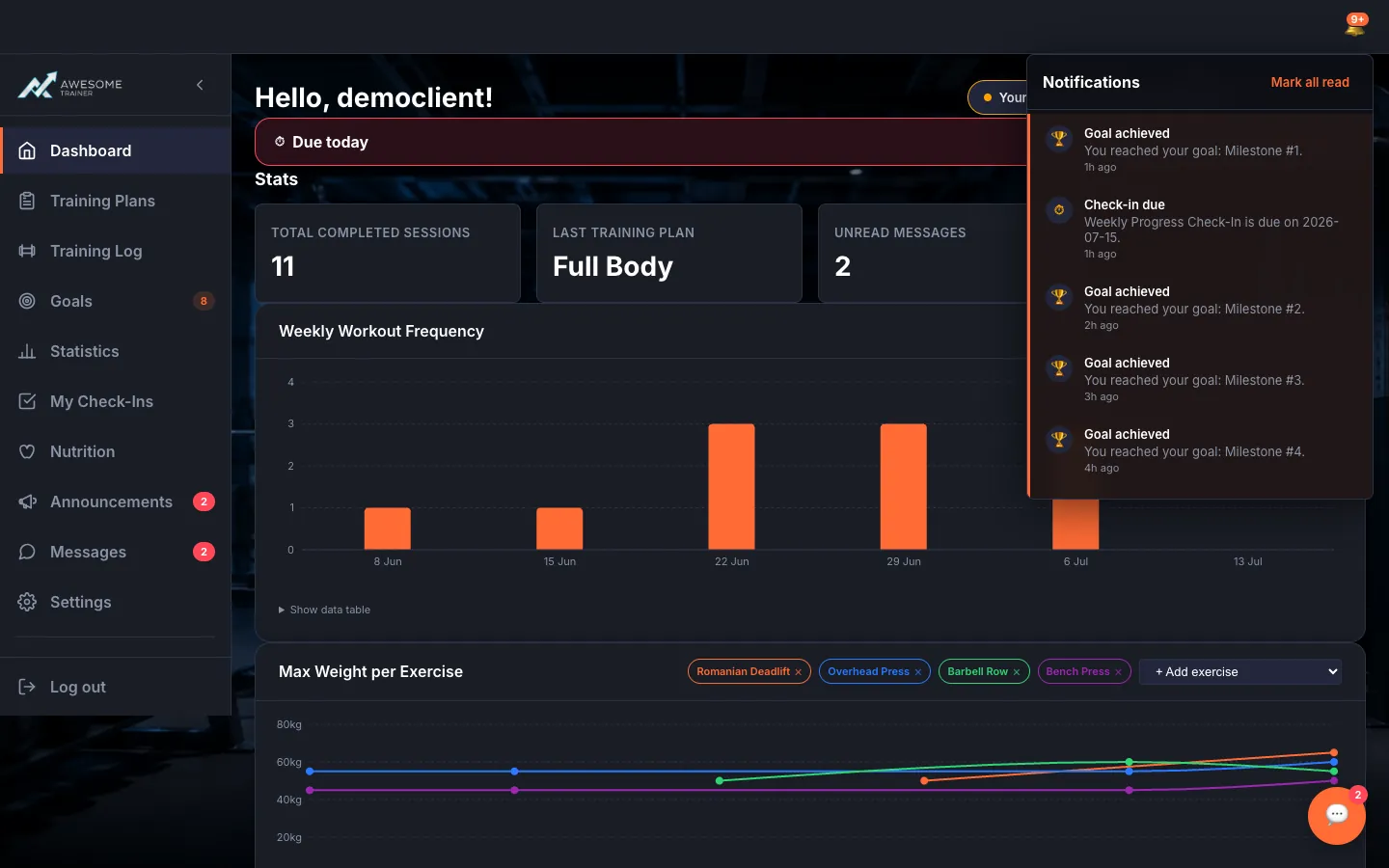Remove the Overhead Press exercise chip

coord(917,672)
